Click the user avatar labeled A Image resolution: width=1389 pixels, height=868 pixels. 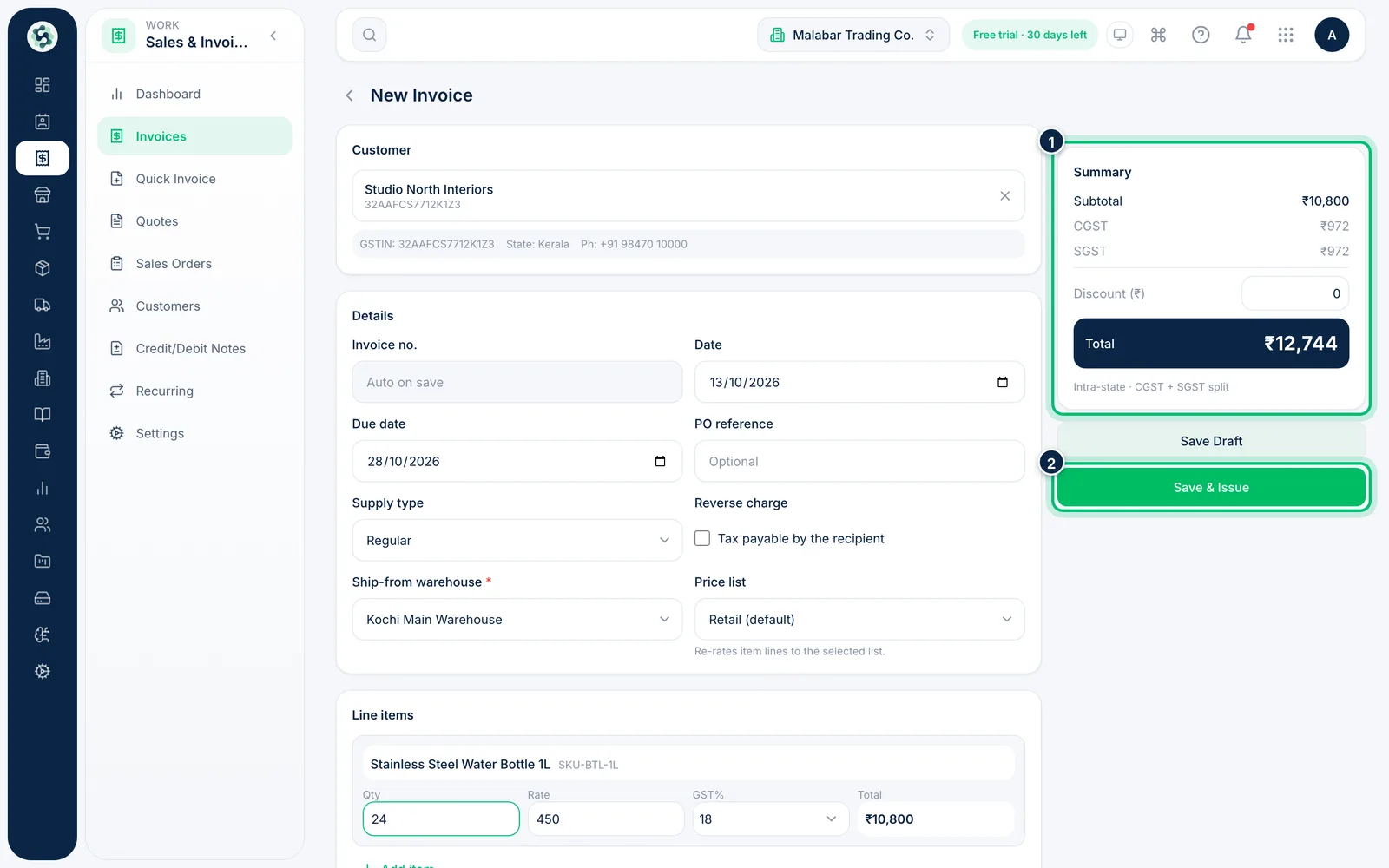pos(1332,35)
